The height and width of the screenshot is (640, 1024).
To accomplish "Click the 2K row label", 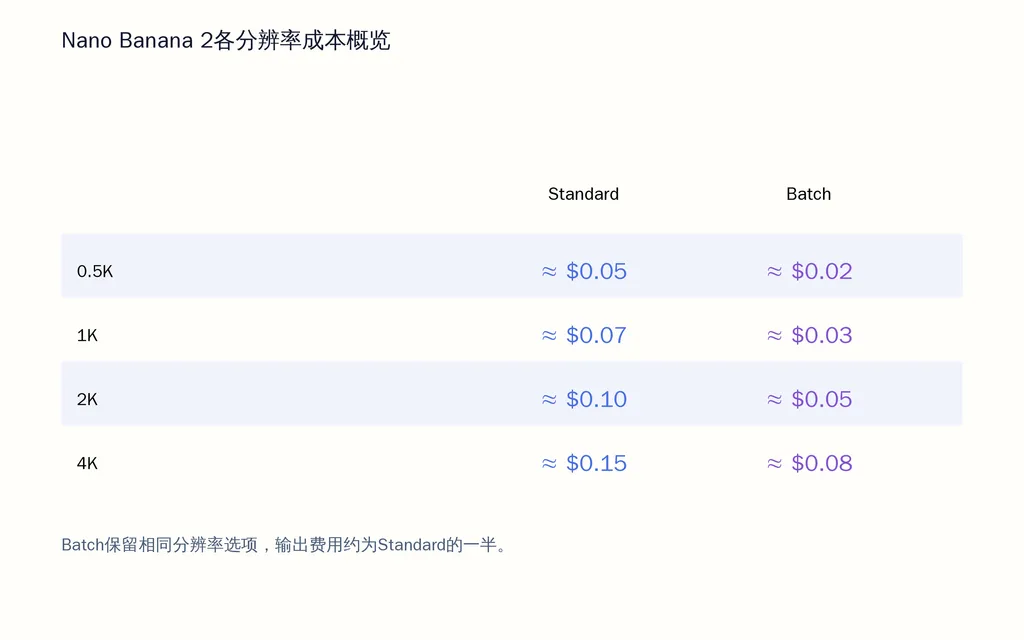I will 87,399.
